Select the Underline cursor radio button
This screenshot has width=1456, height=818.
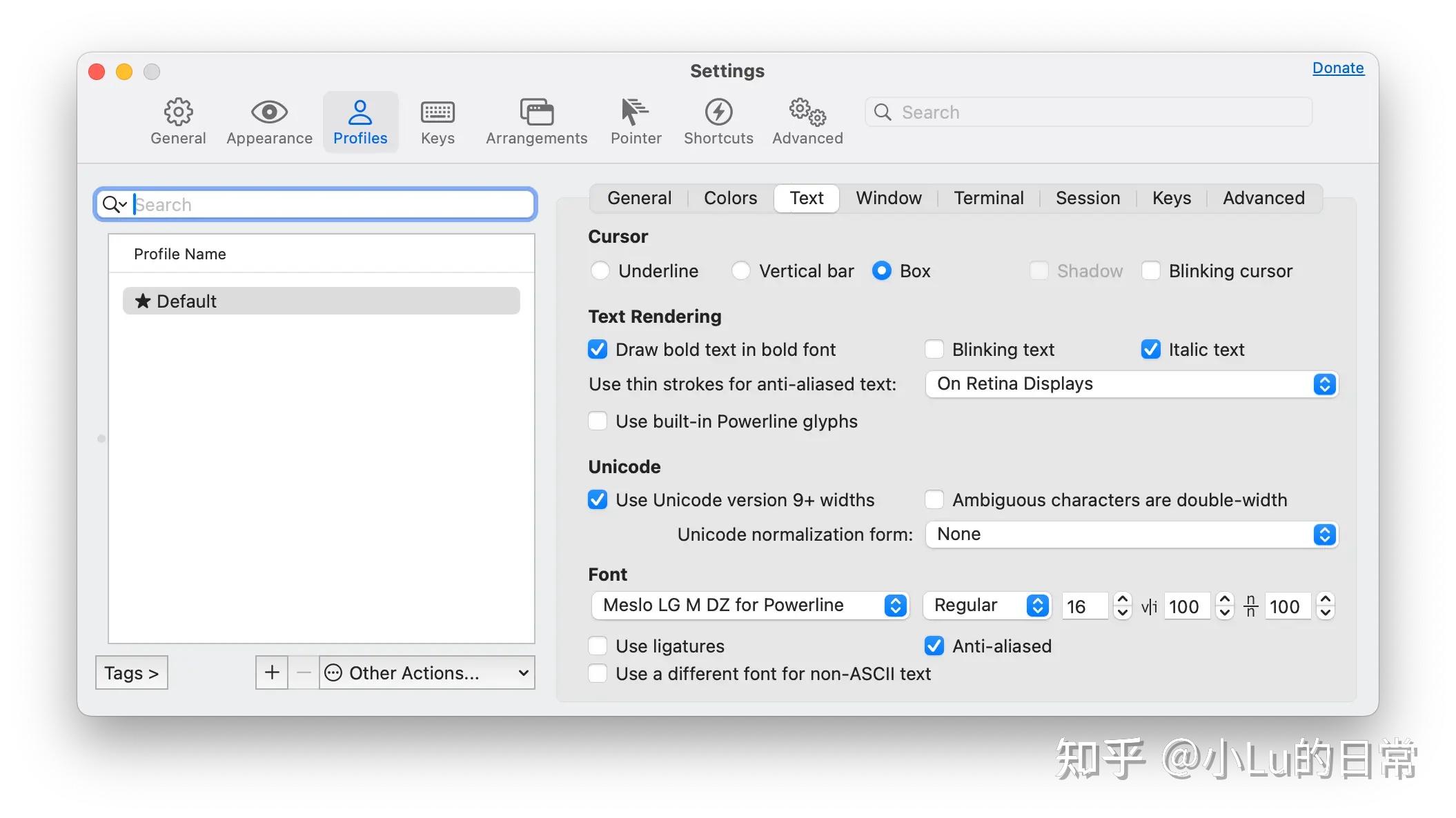coord(600,271)
